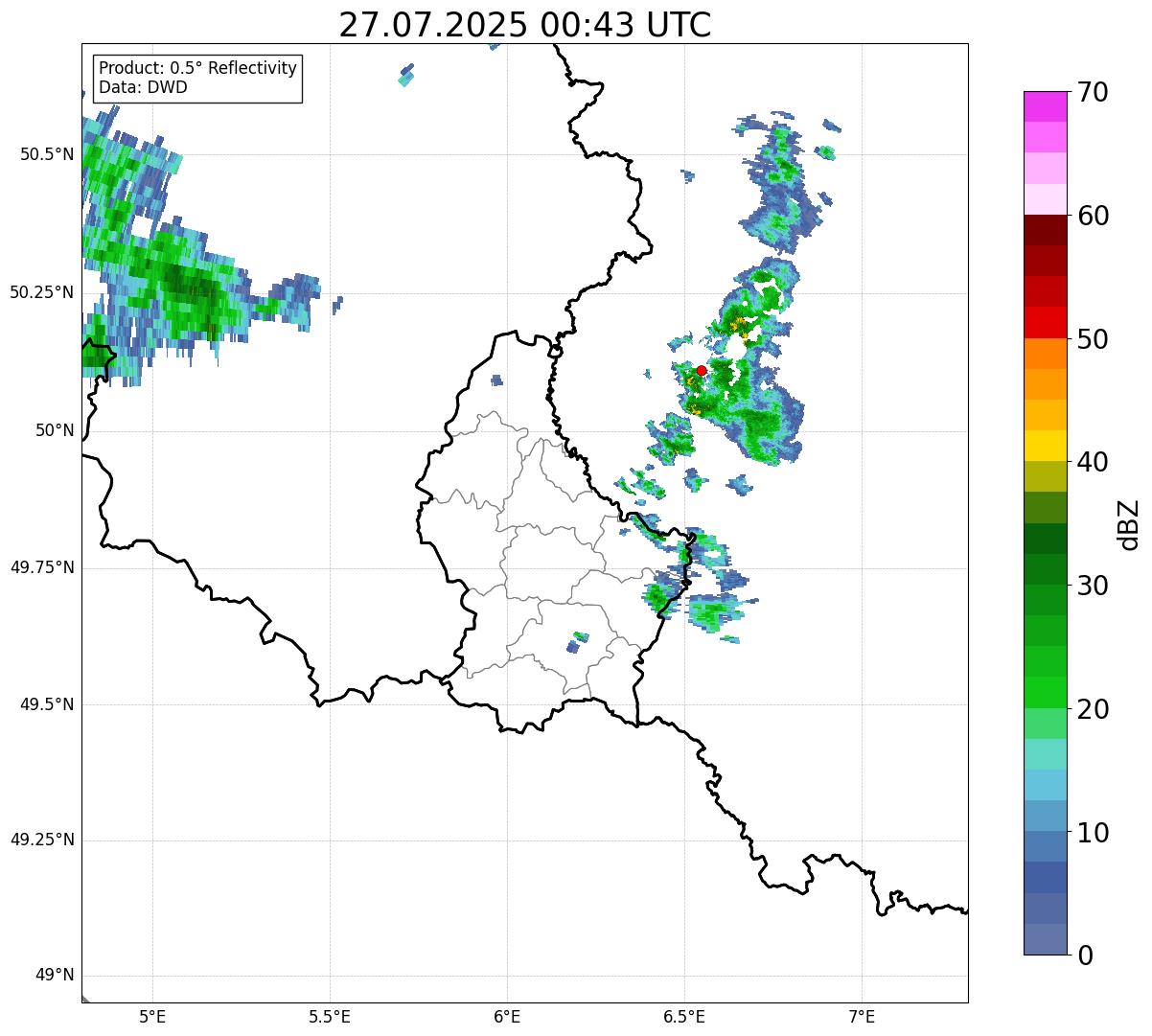Click the 30 tick on colorbar
Viewport: 1152px width, 1036px height.
(x=1093, y=586)
